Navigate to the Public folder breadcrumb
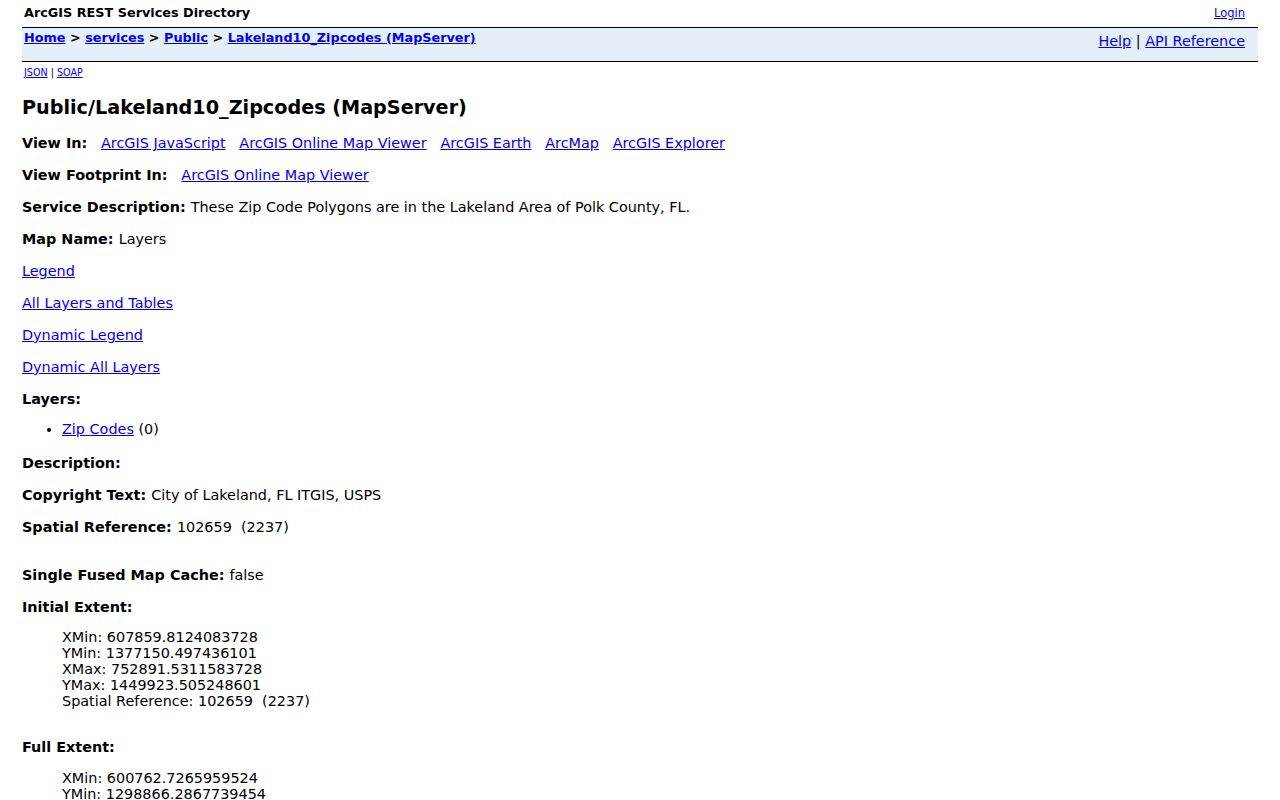Image resolution: width=1280 pixels, height=800 pixels. [x=186, y=38]
